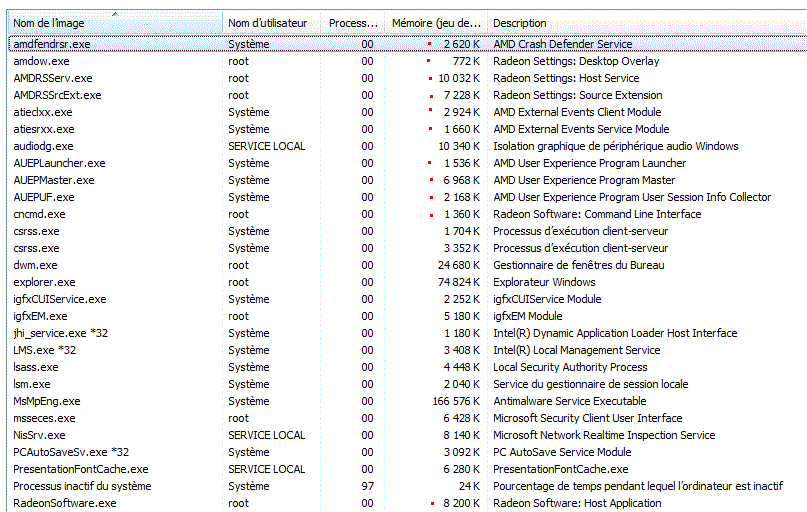Click Intel(R) Local Management Service description
Viewport: 807px width, 512px height.
pos(576,350)
